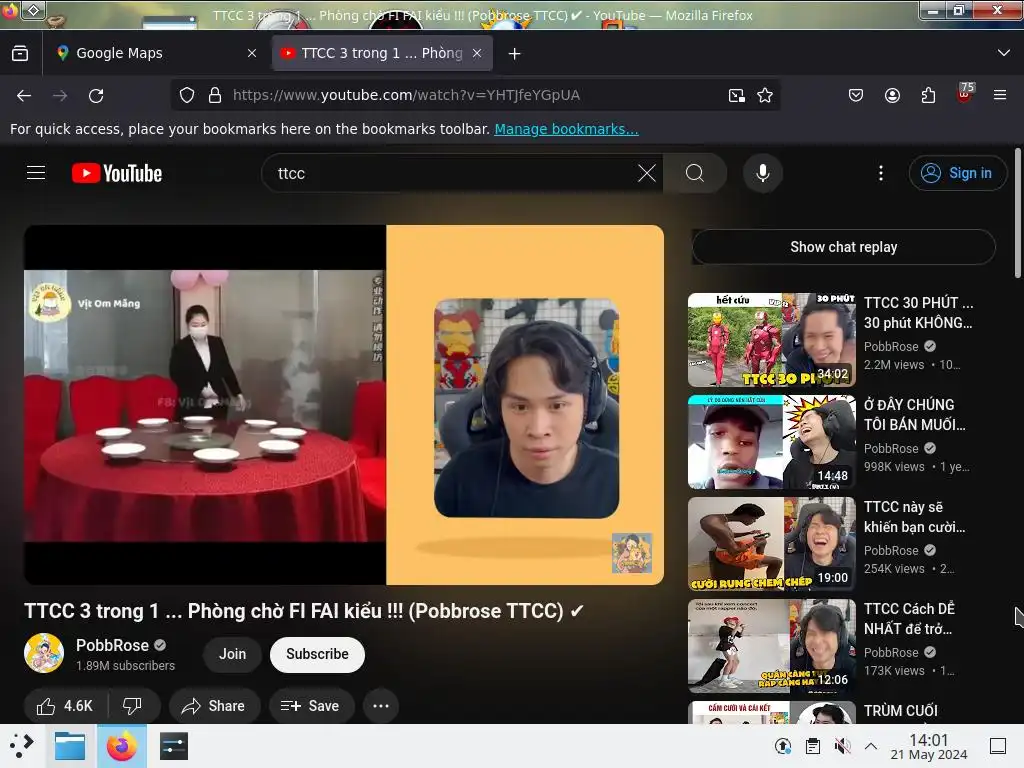This screenshot has height=768, width=1024.
Task: Expand the list all tabs chevron
Action: tap(1004, 53)
